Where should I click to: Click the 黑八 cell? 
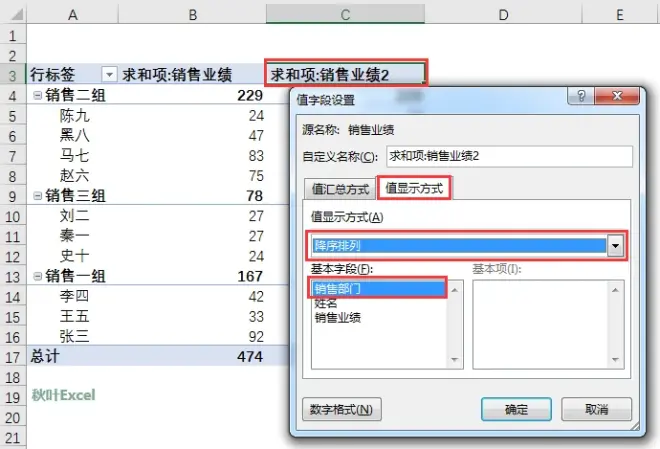pos(74,135)
